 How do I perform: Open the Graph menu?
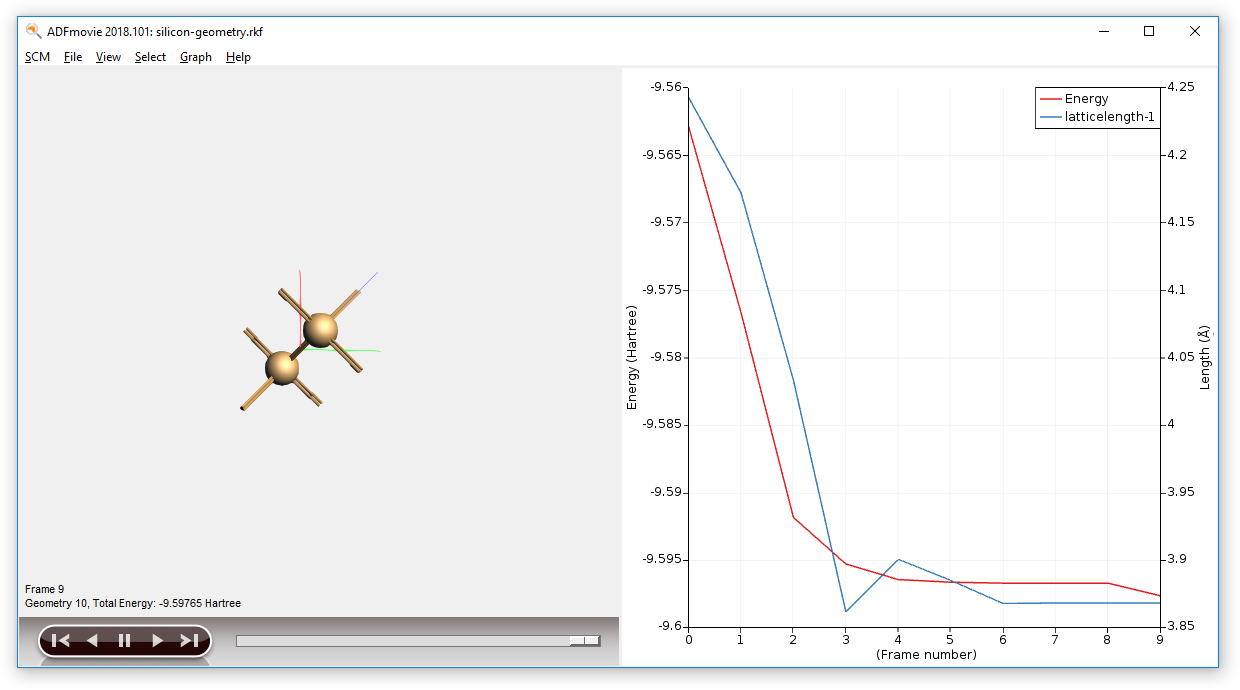[195, 57]
